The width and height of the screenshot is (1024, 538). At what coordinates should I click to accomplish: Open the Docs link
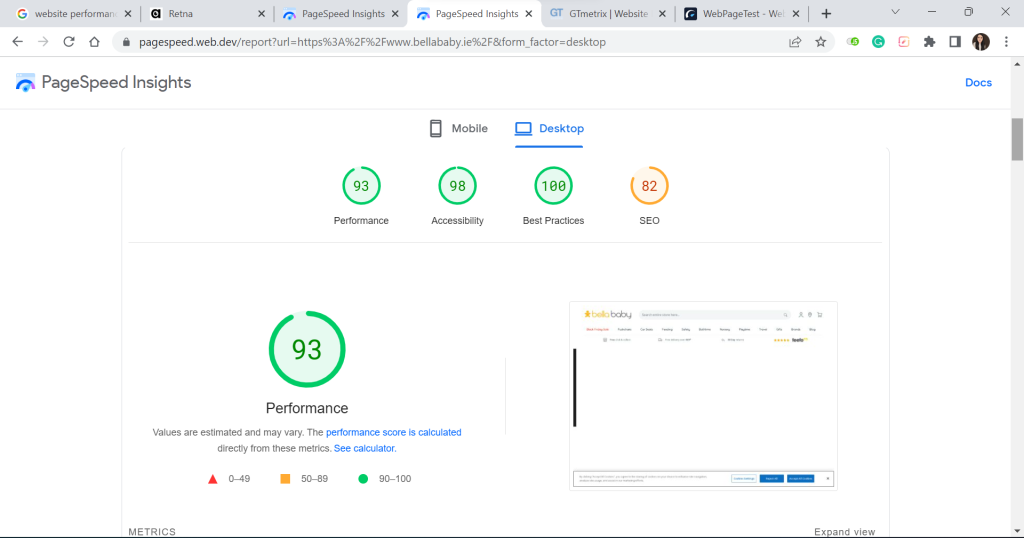pyautogui.click(x=978, y=82)
